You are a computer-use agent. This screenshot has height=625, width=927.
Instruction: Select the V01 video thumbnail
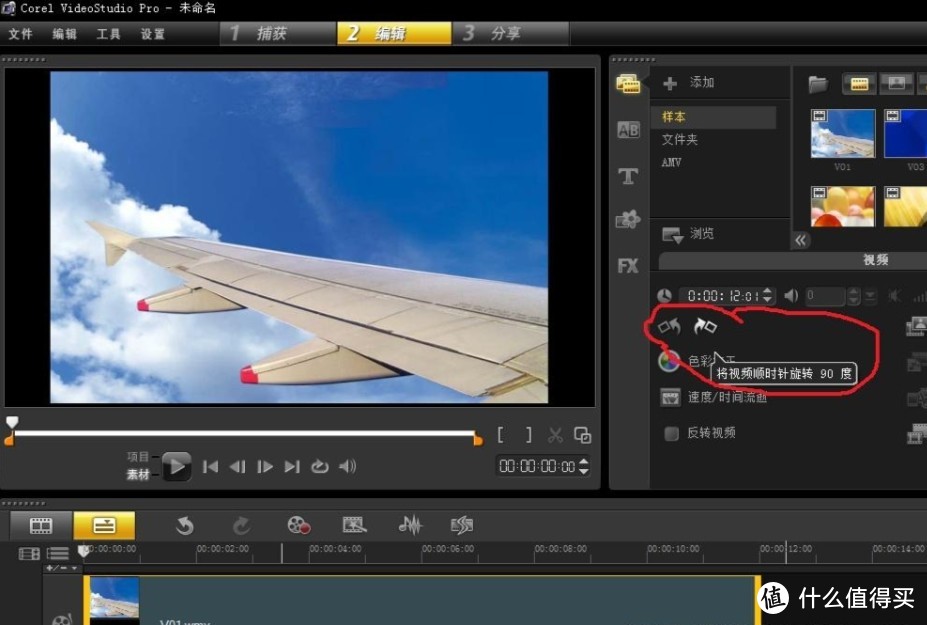coord(842,134)
